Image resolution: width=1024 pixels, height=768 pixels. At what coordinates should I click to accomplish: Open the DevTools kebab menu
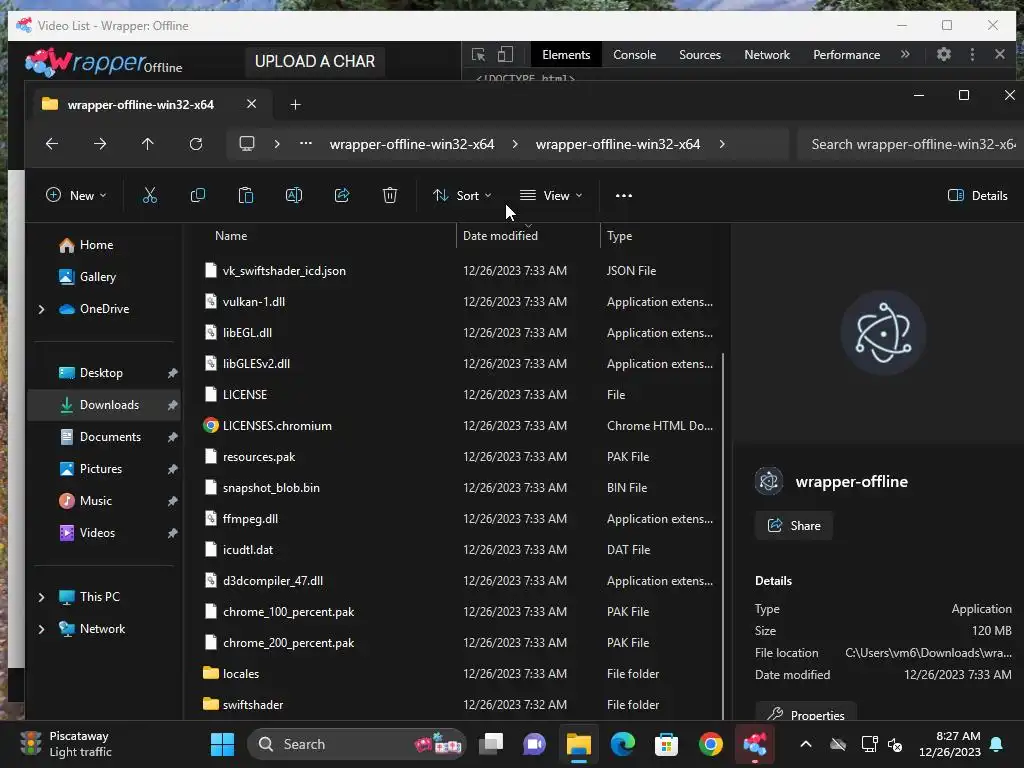pos(972,55)
